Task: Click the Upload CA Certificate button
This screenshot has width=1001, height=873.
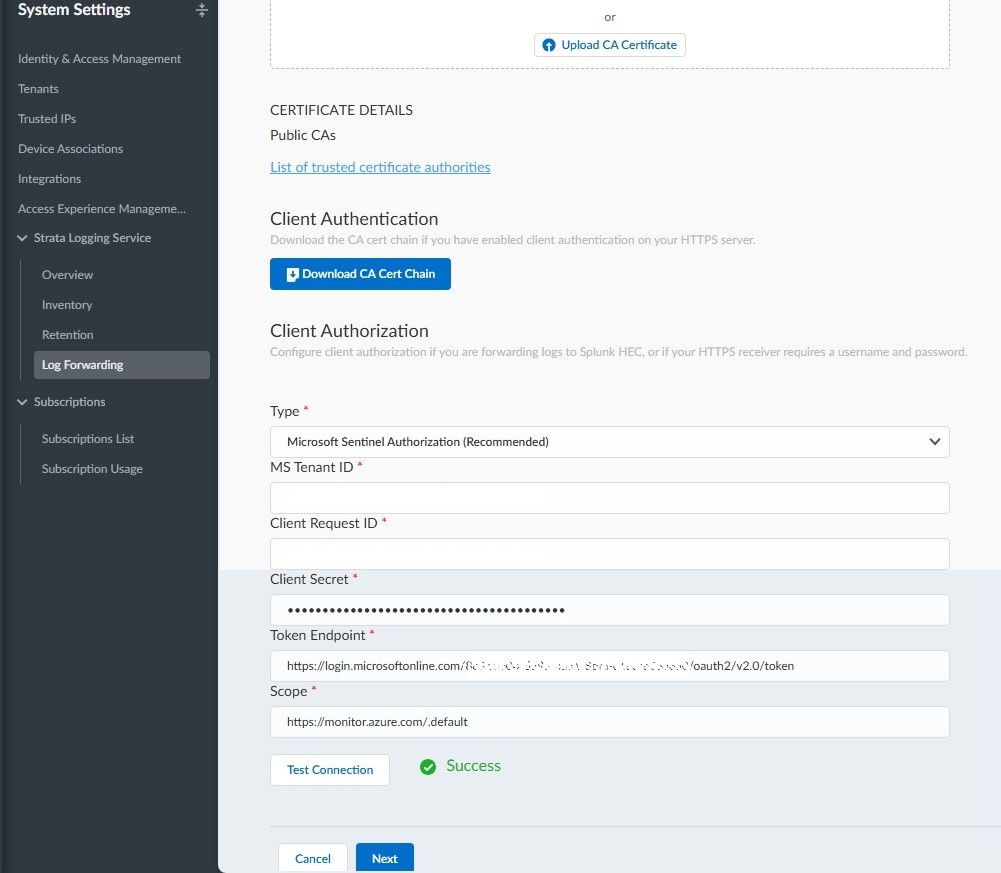Action: (x=610, y=45)
